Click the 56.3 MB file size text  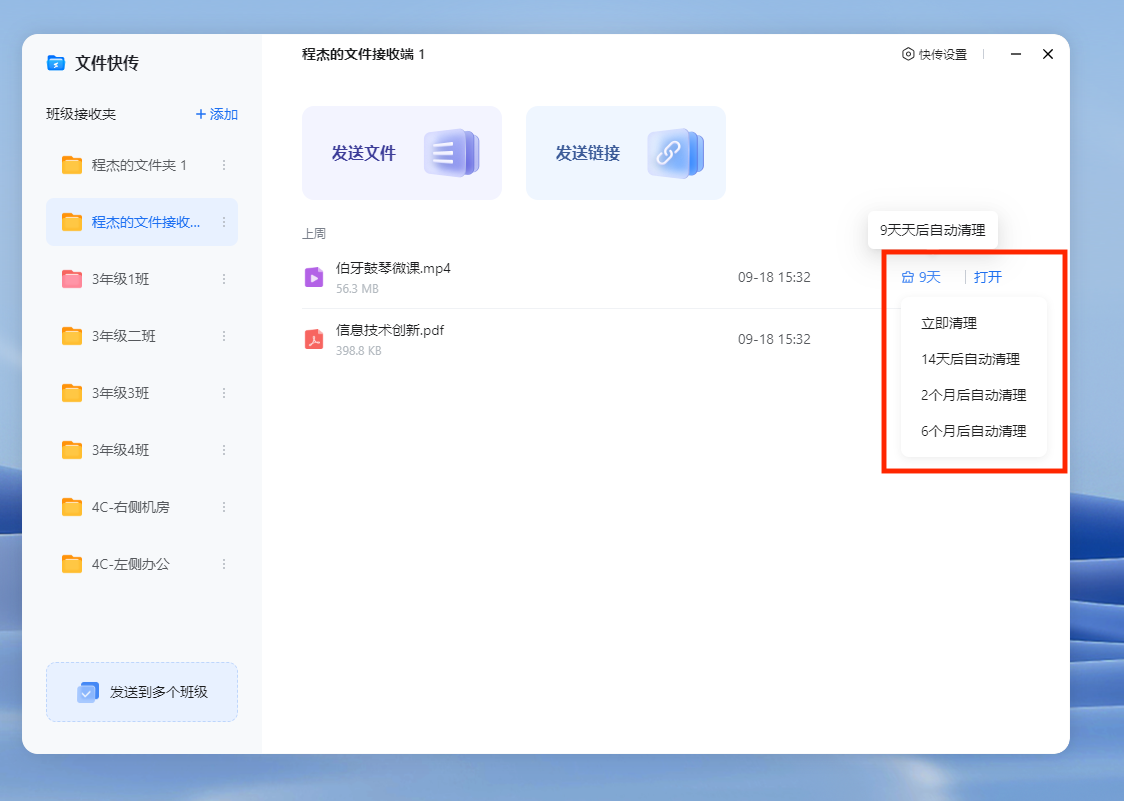click(x=357, y=289)
